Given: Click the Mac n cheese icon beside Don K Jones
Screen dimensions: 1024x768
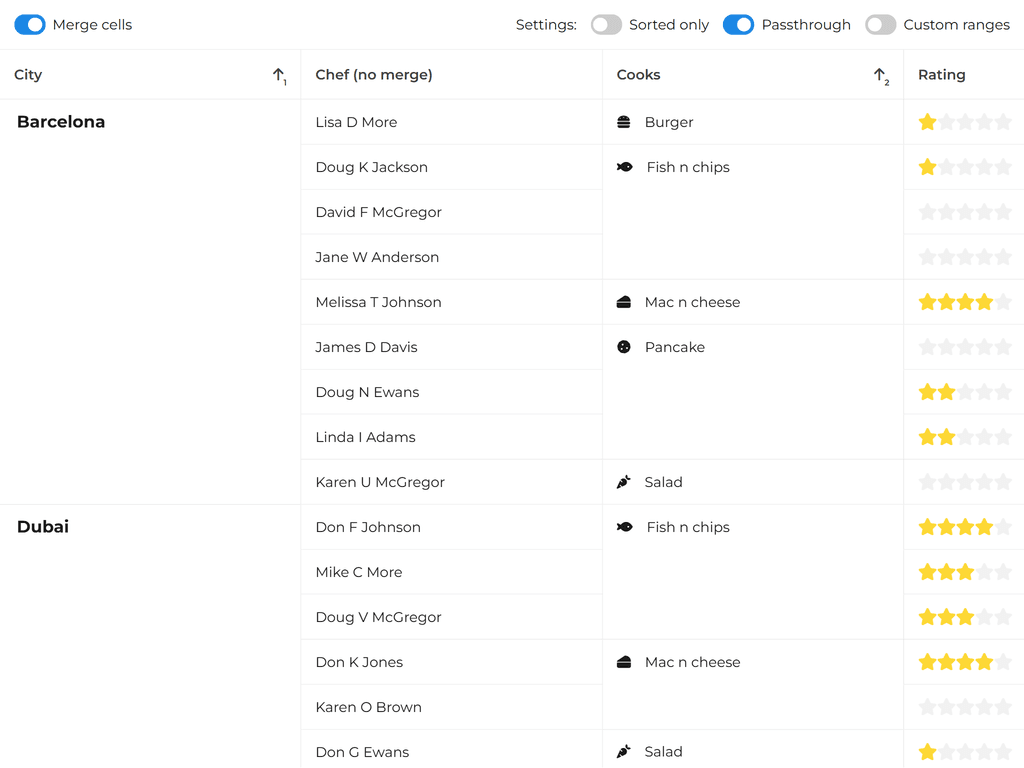Looking at the screenshot, I should coord(624,662).
